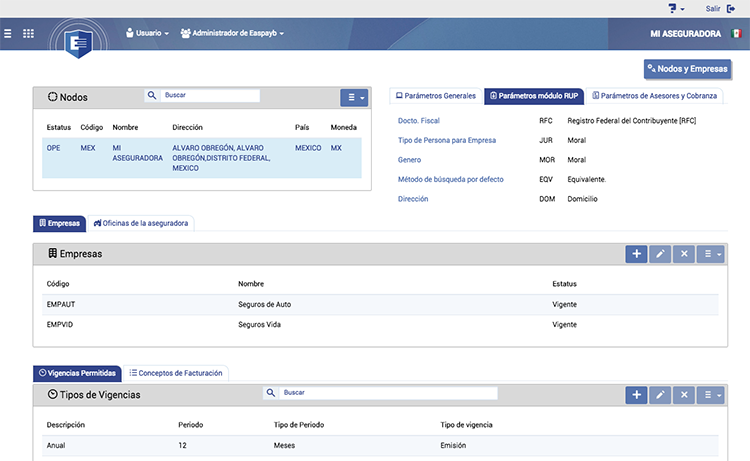Select the Anual vigencia row
Viewport: 750px width, 461px height.
coord(380,446)
